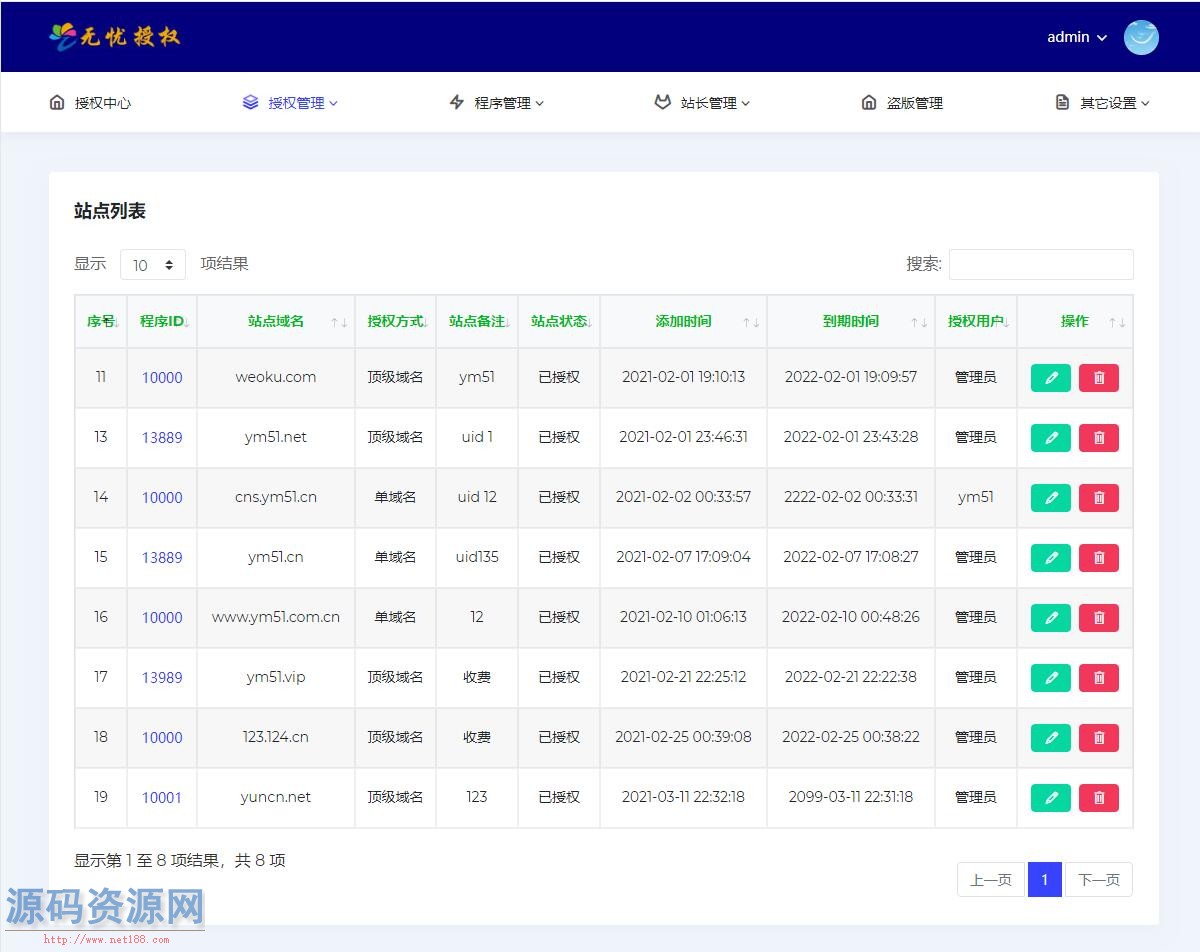
Task: Sort table by 程序ID column
Action: point(162,321)
